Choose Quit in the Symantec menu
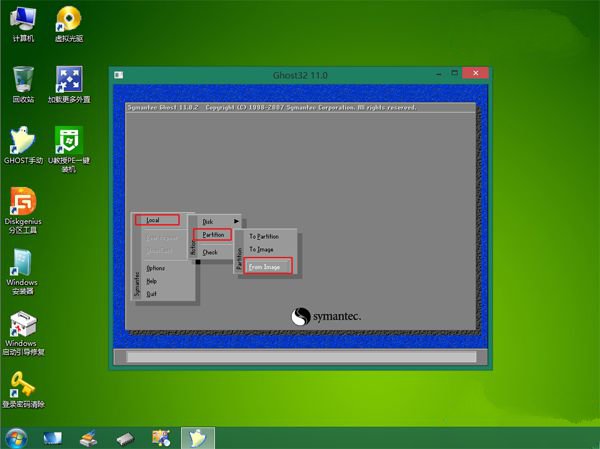Screen dimensions: 600x449 (151, 294)
